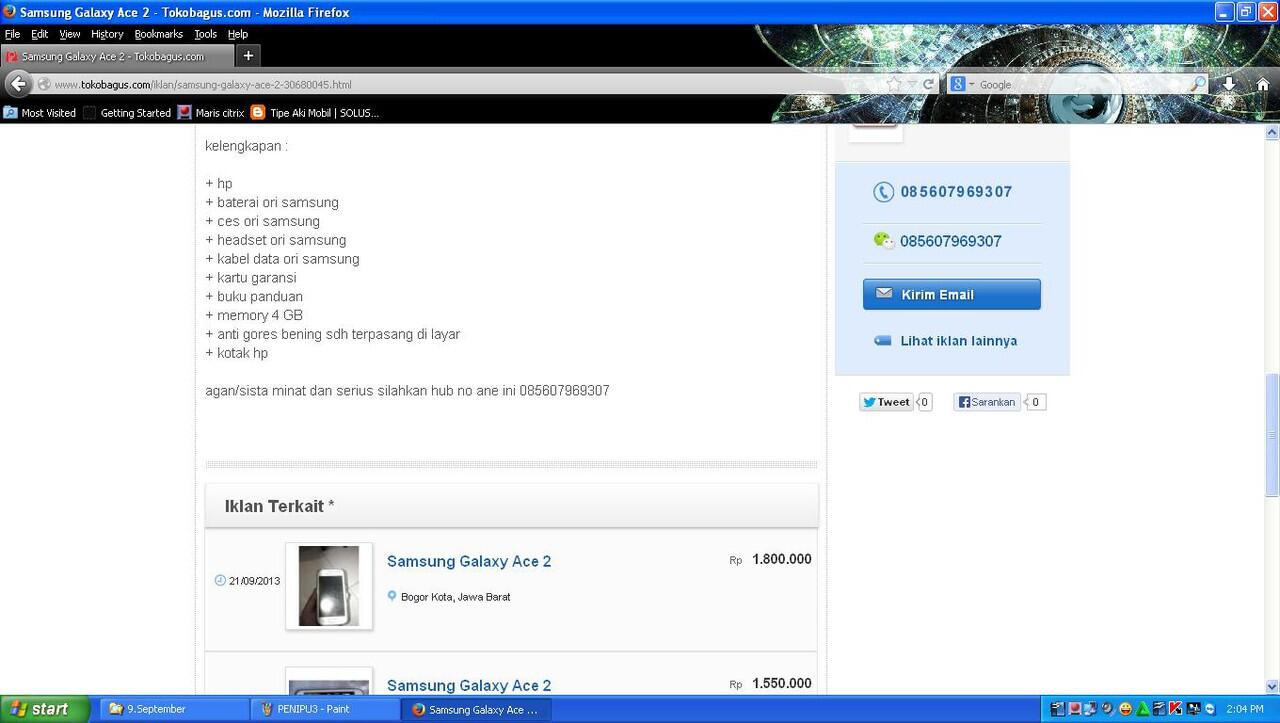Reload the page with the refresh icon
The width and height of the screenshot is (1280, 723).
pyautogui.click(x=928, y=84)
